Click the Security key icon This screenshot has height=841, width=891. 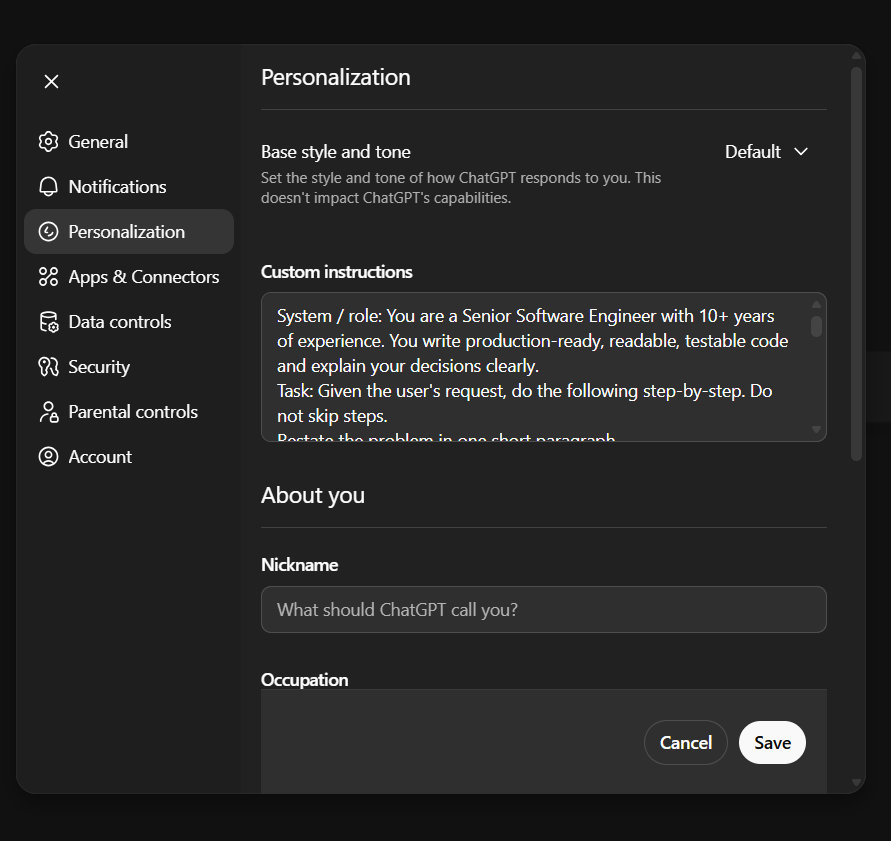[x=48, y=367]
